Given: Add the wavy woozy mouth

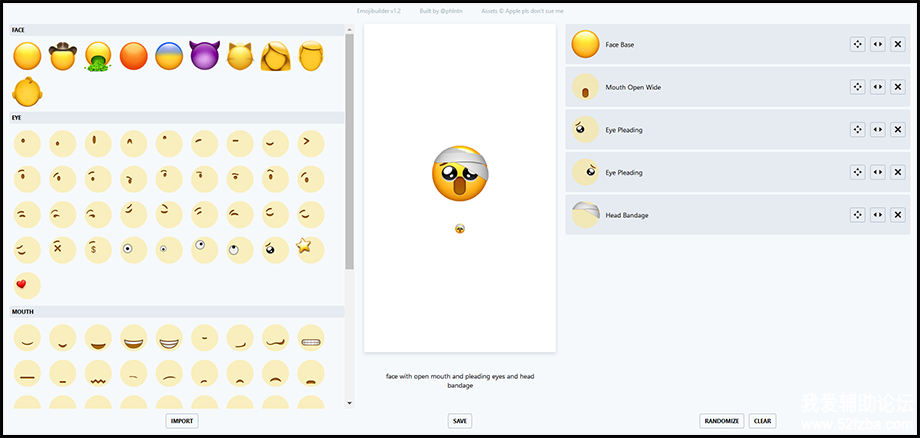Looking at the screenshot, I should click(275, 338).
